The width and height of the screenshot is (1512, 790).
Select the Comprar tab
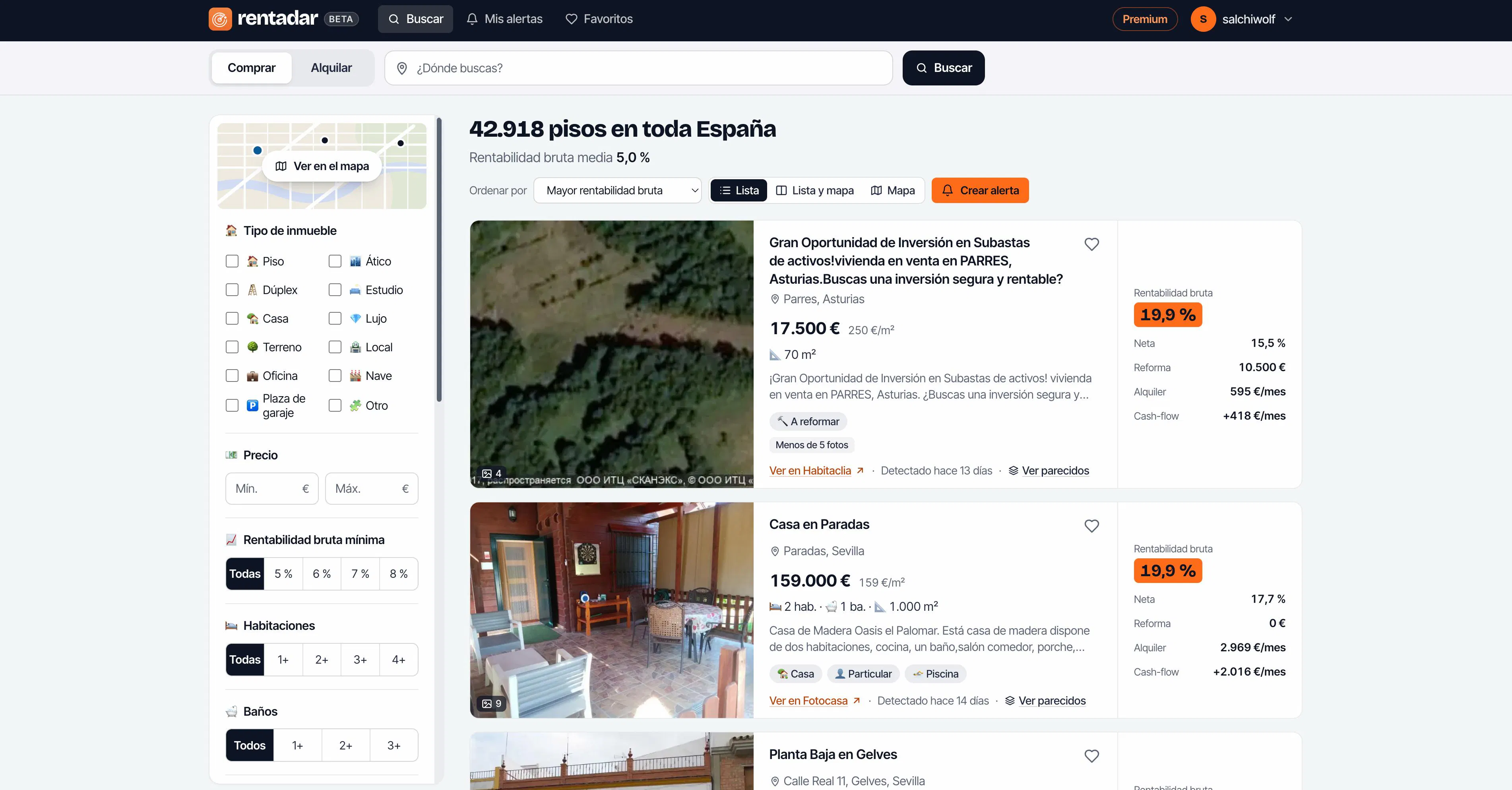point(251,68)
